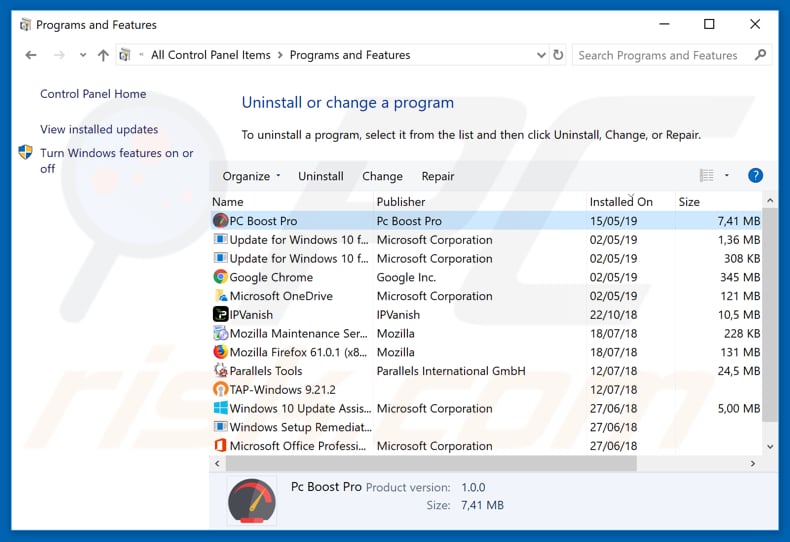Click the vertical scrollbar thumb
This screenshot has width=790, height=542.
[x=769, y=315]
